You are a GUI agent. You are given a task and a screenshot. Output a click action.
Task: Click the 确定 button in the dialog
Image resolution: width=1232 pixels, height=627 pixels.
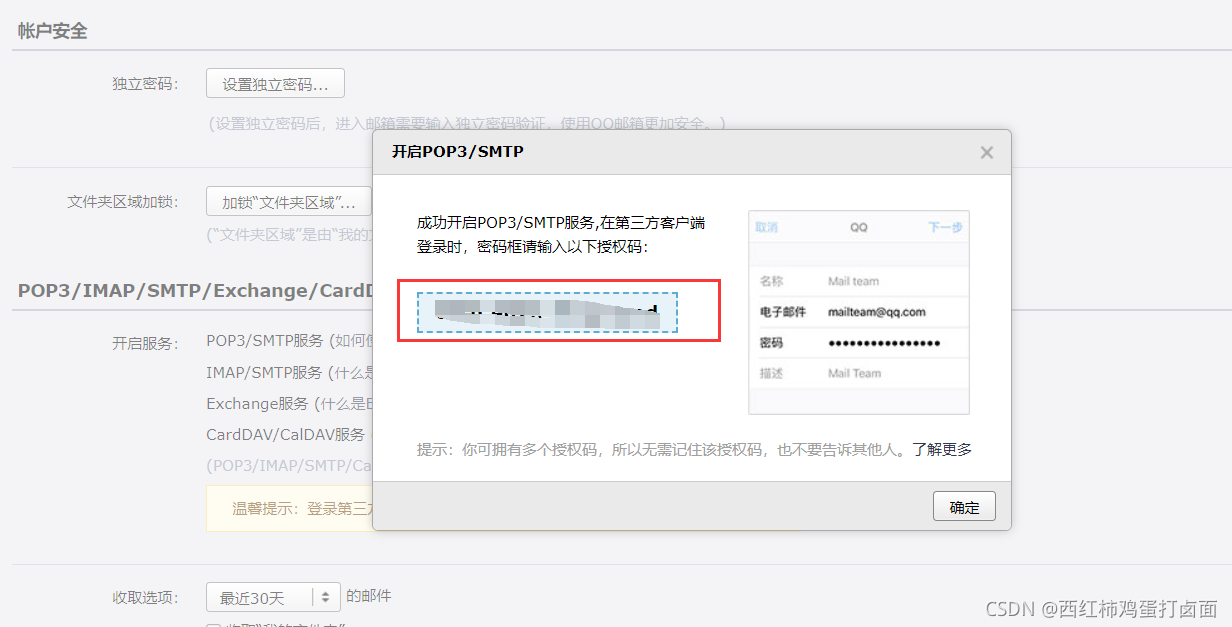pyautogui.click(x=964, y=506)
